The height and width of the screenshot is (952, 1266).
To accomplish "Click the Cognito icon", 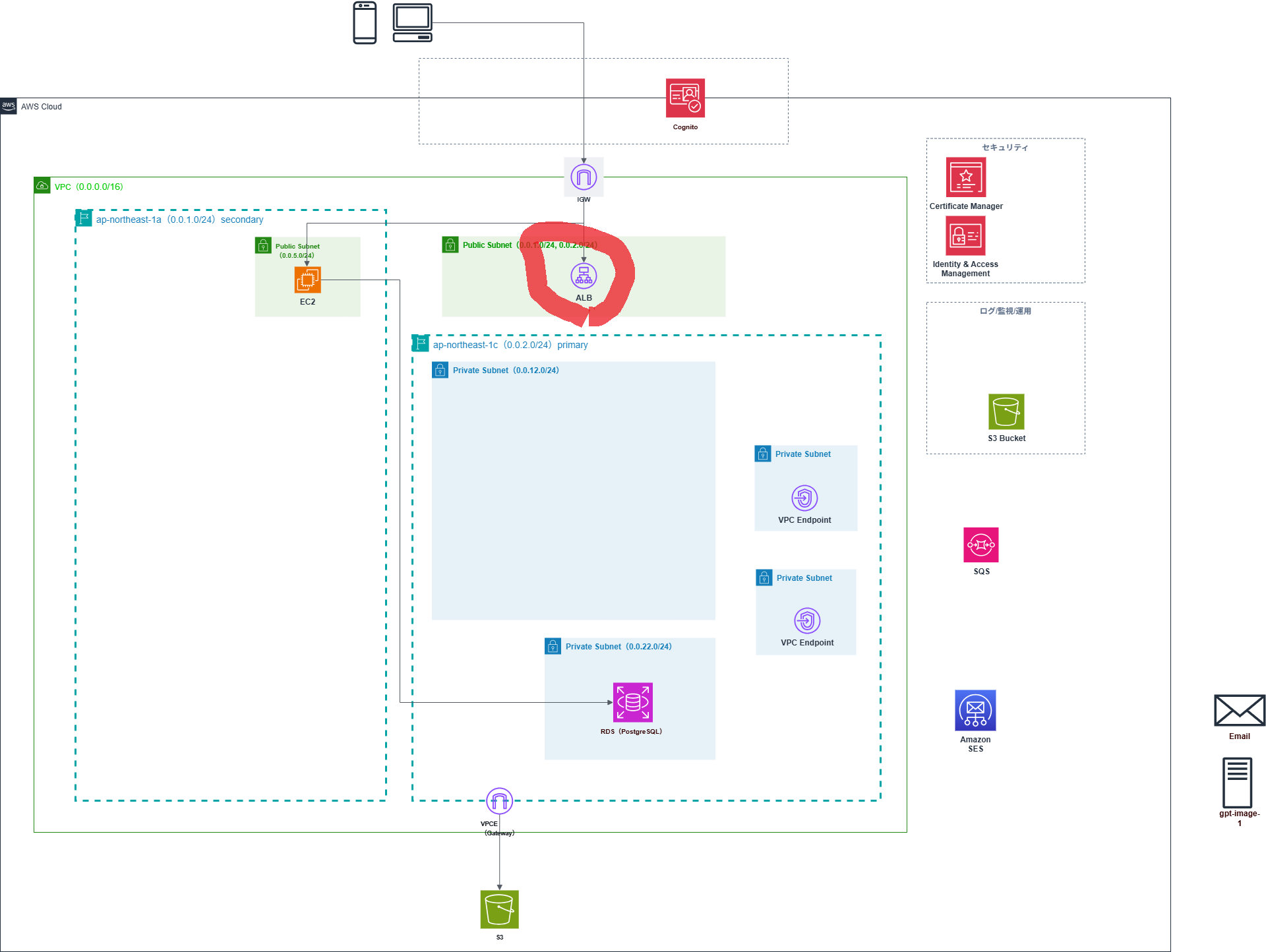I will pyautogui.click(x=685, y=98).
